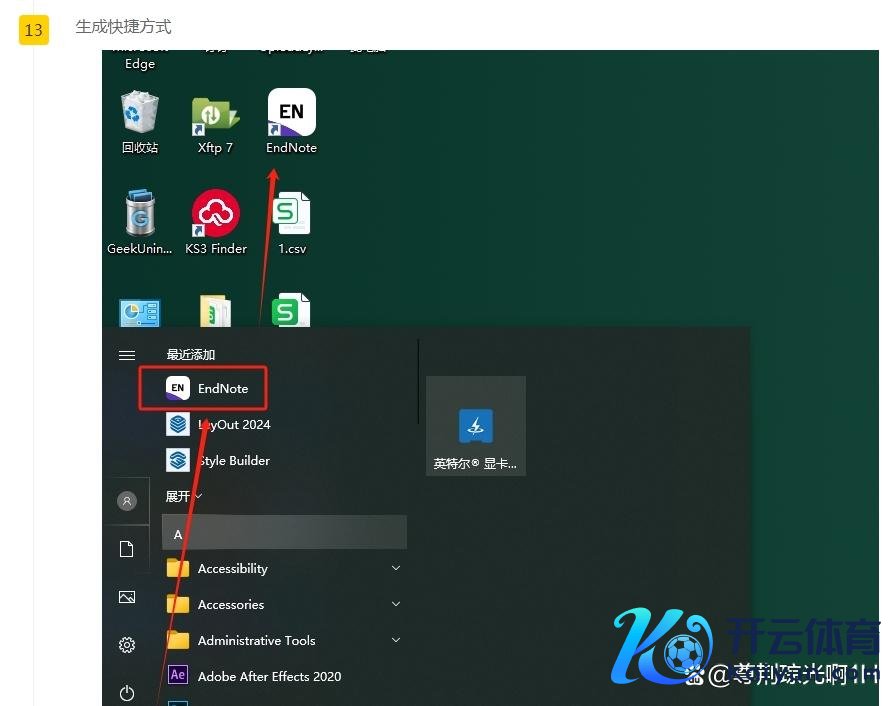This screenshot has width=896, height=706.
Task: Open the EndNote desktop shortcut
Action: pos(291,114)
